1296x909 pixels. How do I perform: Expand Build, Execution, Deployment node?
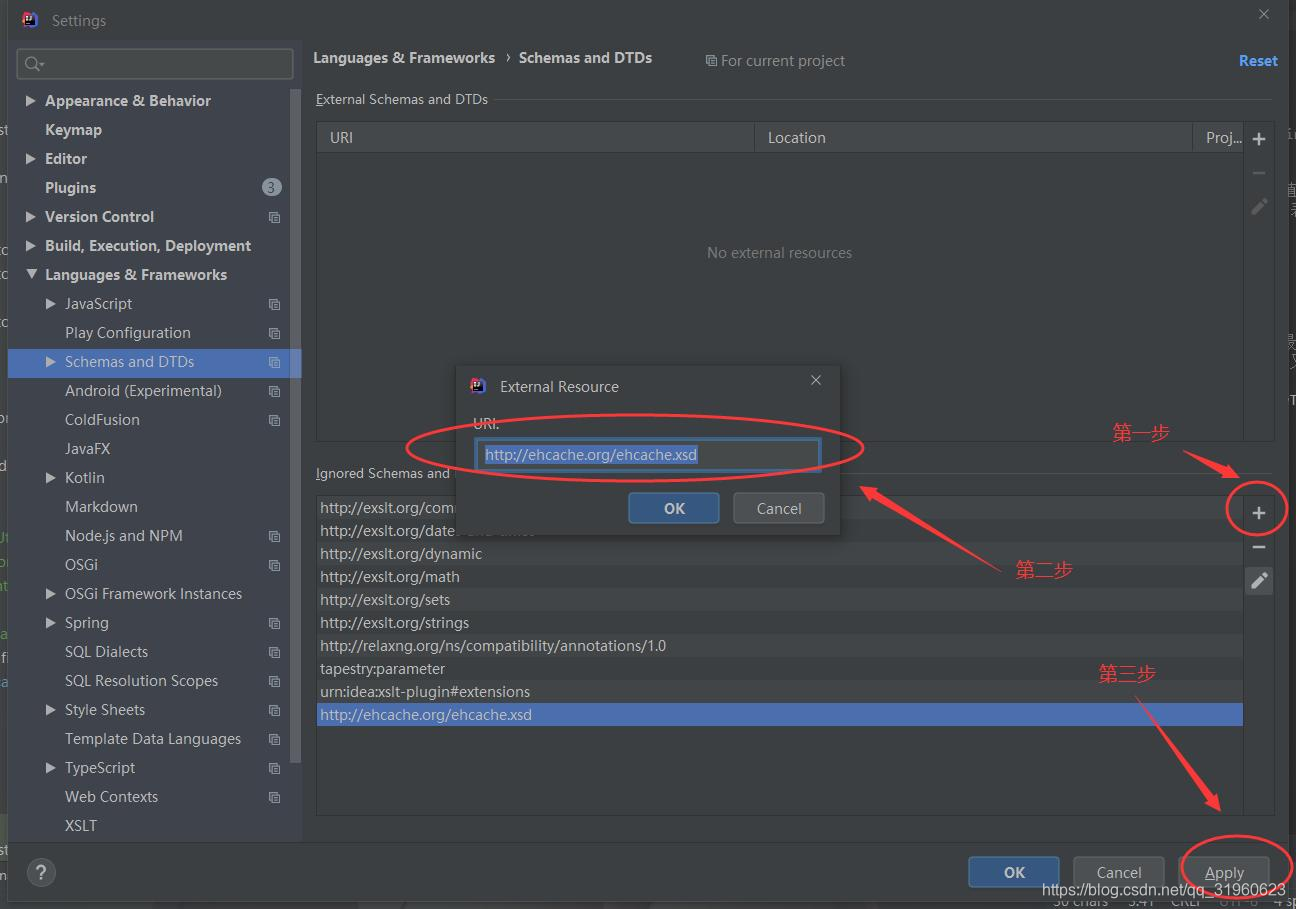point(31,246)
